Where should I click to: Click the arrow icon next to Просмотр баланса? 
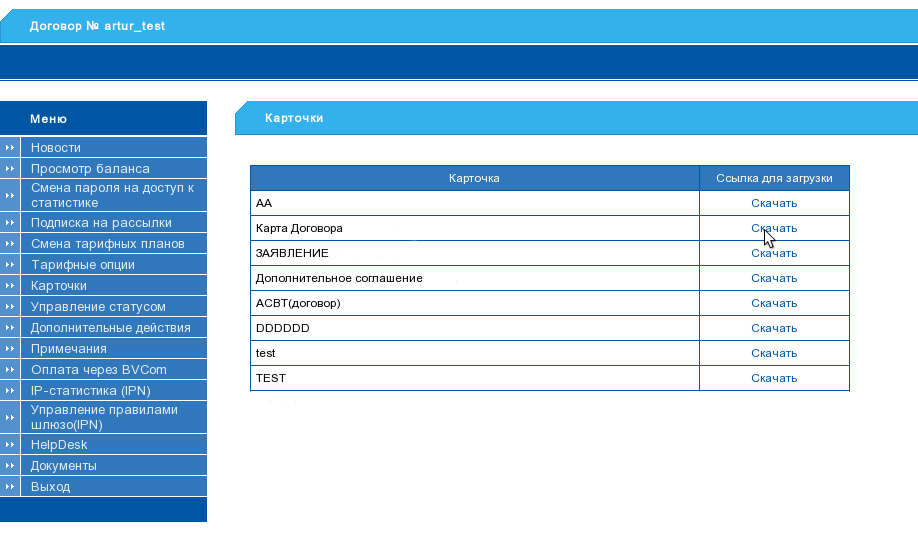[10, 168]
